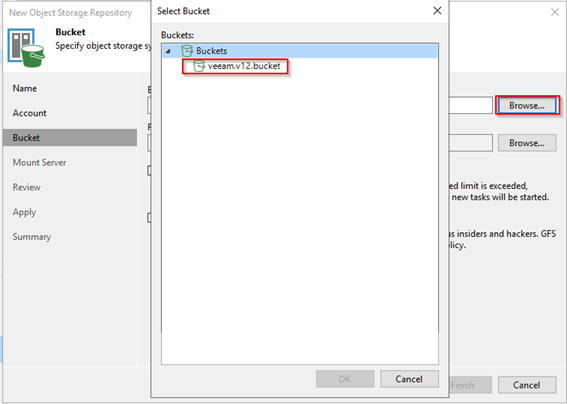Click the 'Select Bucket' dialog title
This screenshot has width=567, height=404.
pos(183,11)
